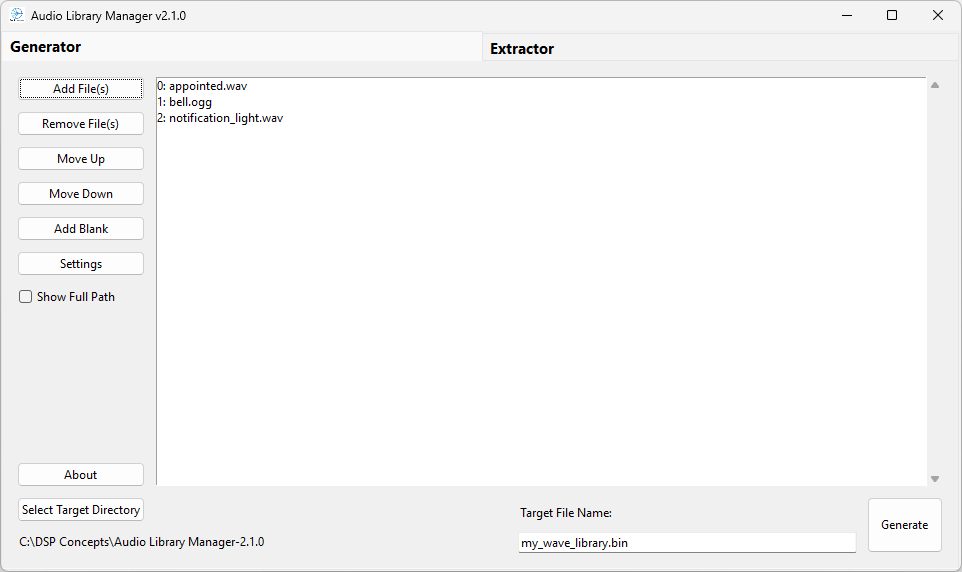Open the Settings dialog
This screenshot has height=572, width=962.
click(x=81, y=264)
